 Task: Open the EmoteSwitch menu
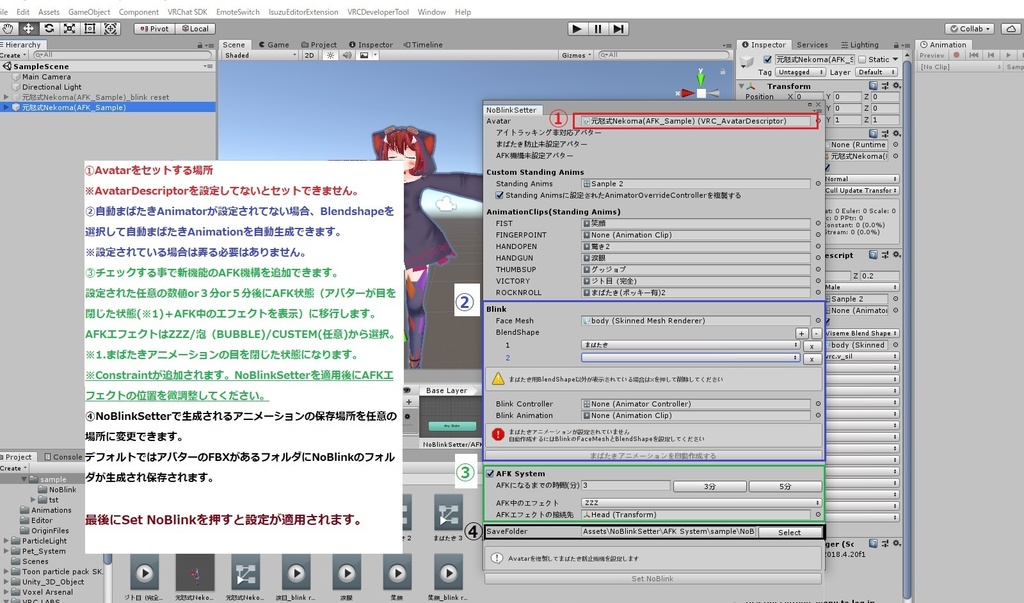click(238, 12)
